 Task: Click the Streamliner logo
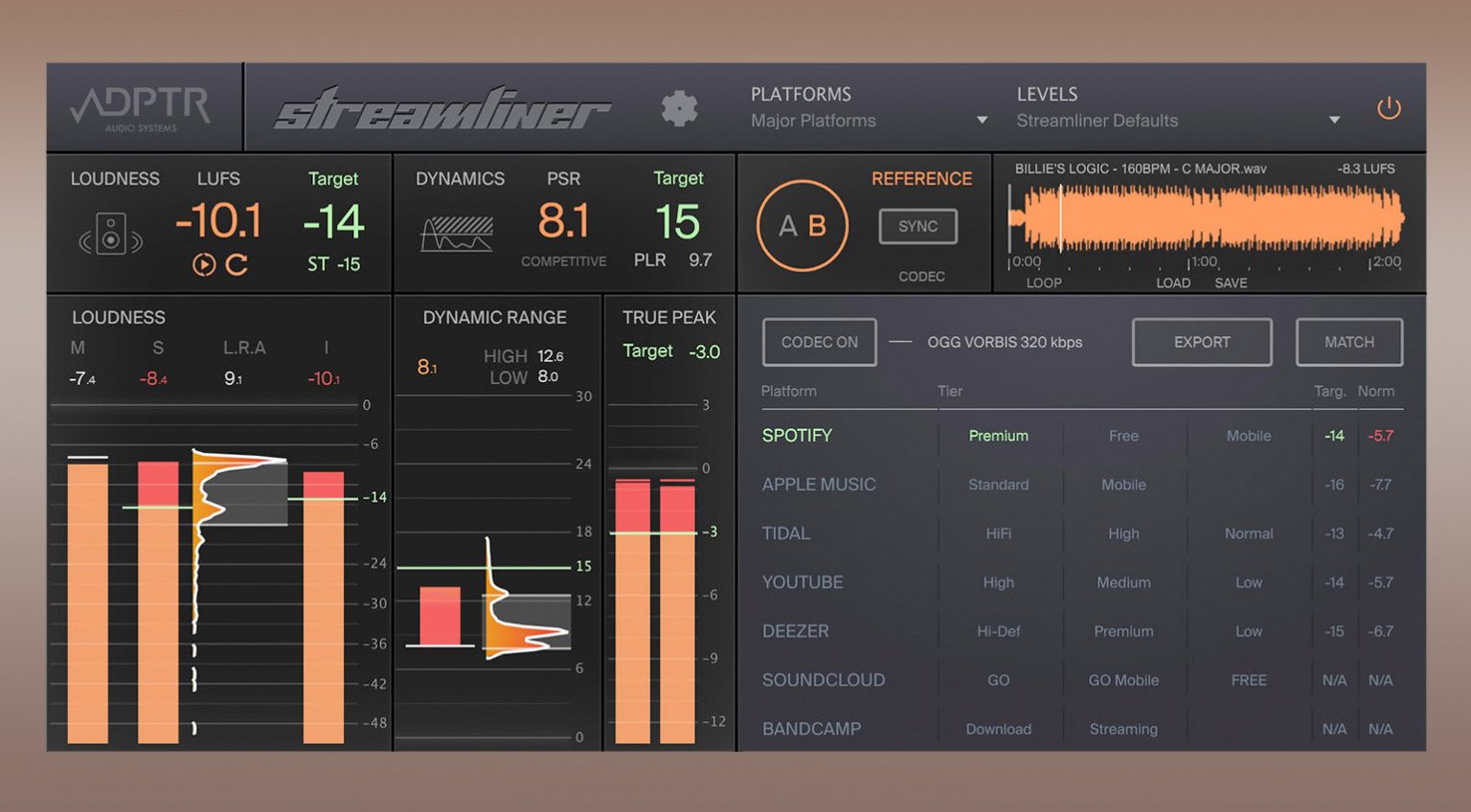[442, 108]
